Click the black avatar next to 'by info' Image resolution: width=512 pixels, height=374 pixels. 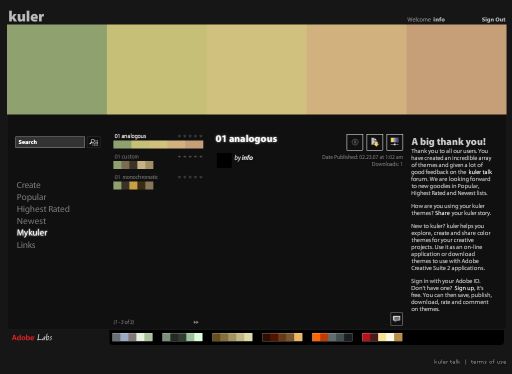tap(224, 160)
